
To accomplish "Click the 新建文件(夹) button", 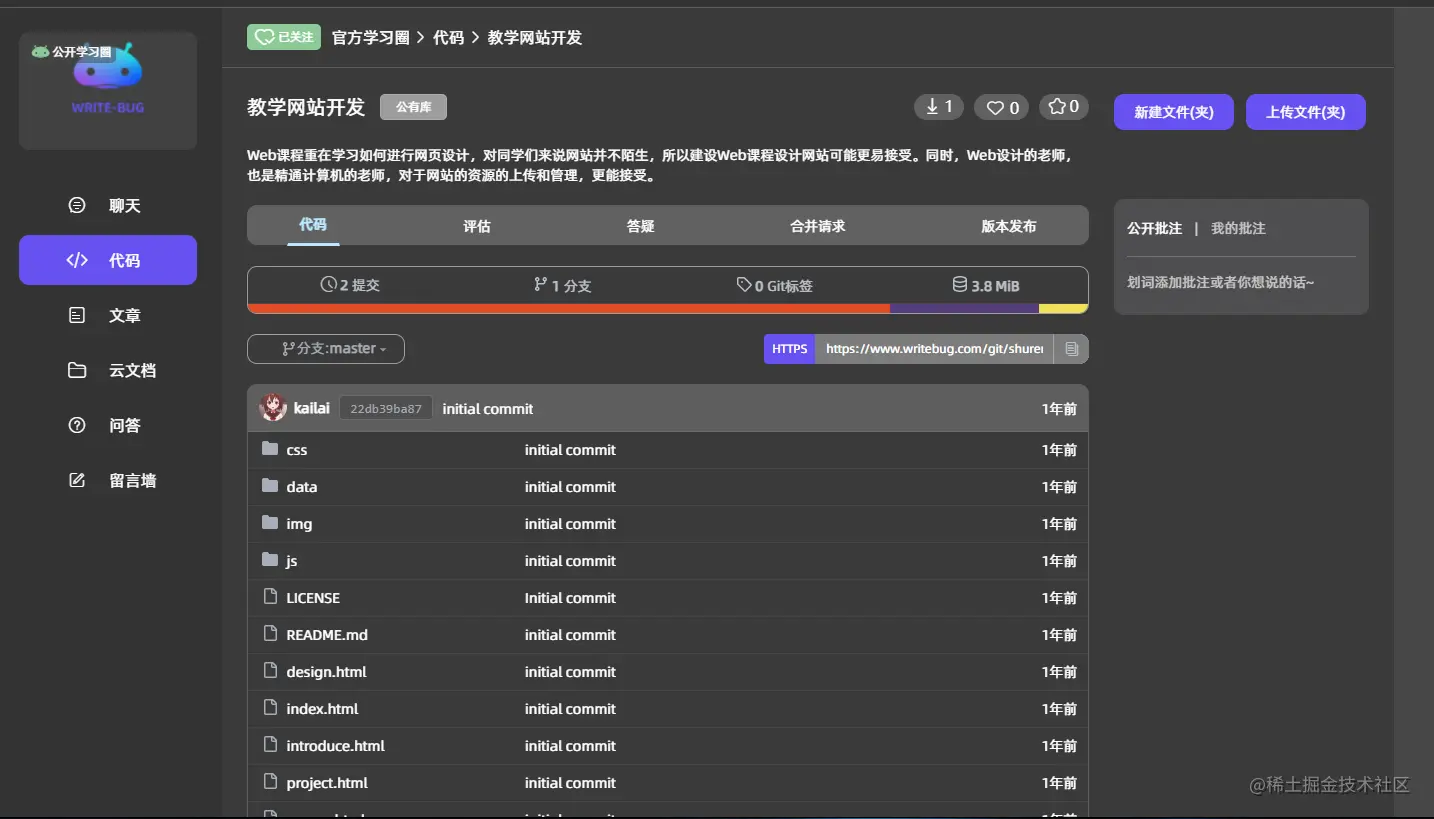I will click(1174, 112).
